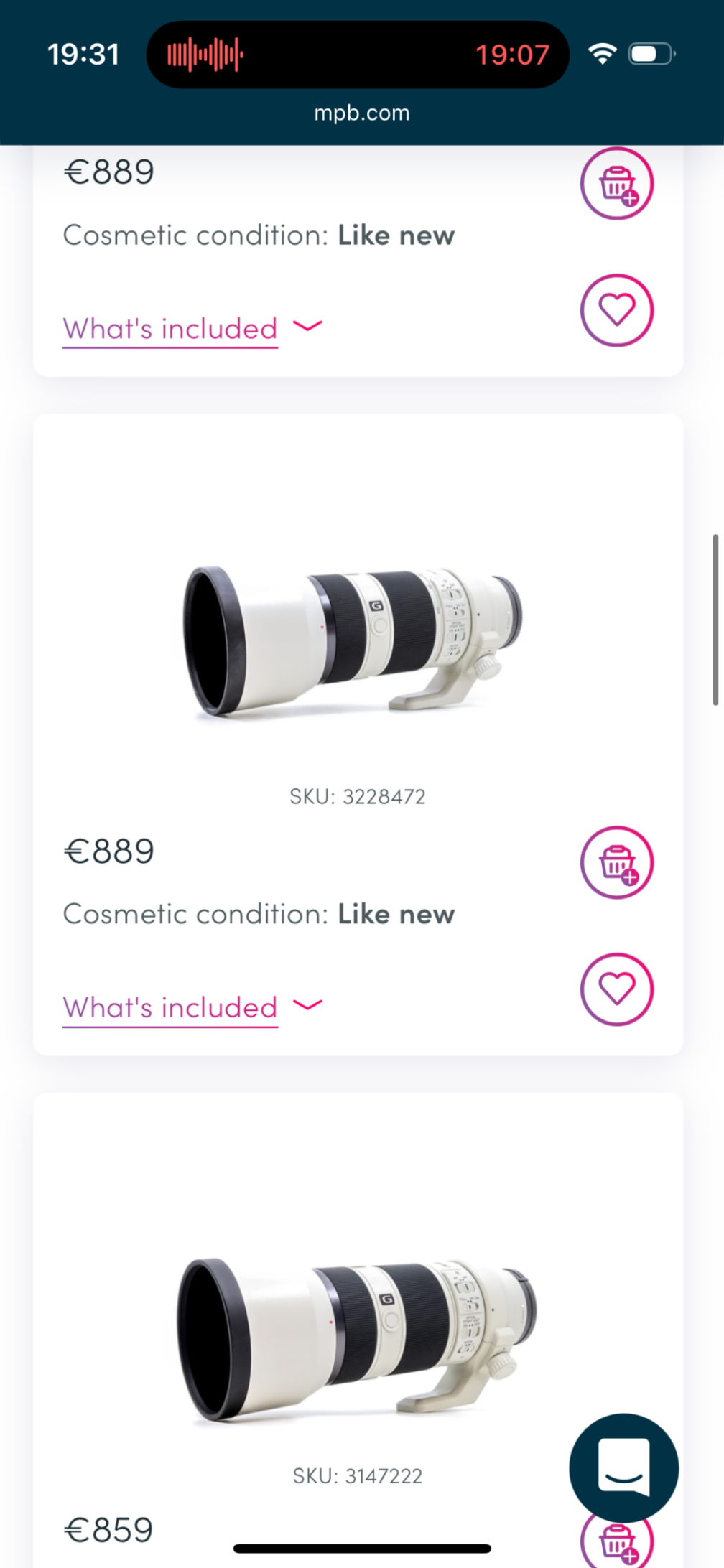The image size is (724, 1568).
Task: Expand the top listing's What's included chevron
Action: click(x=308, y=327)
